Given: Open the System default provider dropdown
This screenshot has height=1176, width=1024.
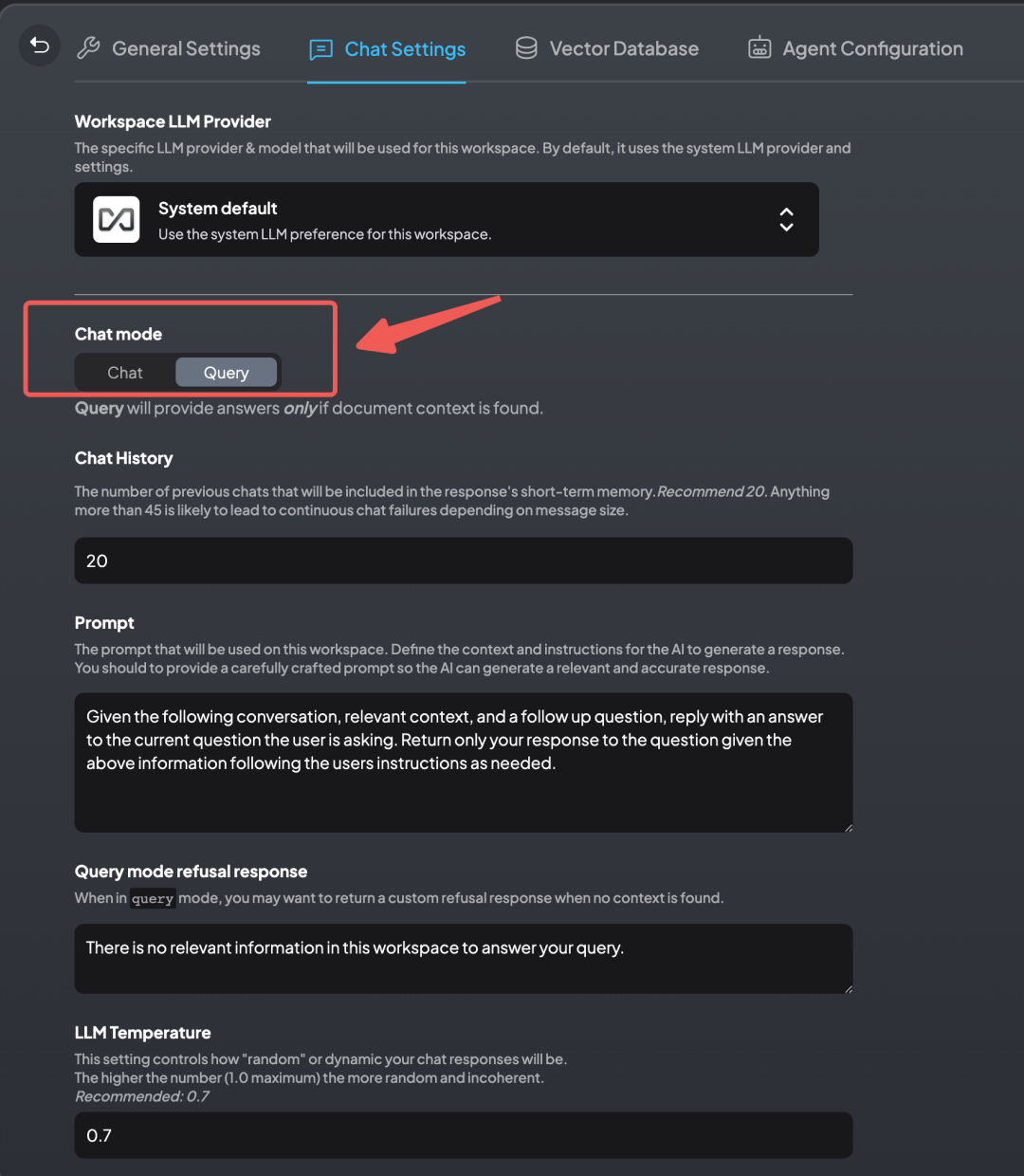Looking at the screenshot, I should point(446,220).
